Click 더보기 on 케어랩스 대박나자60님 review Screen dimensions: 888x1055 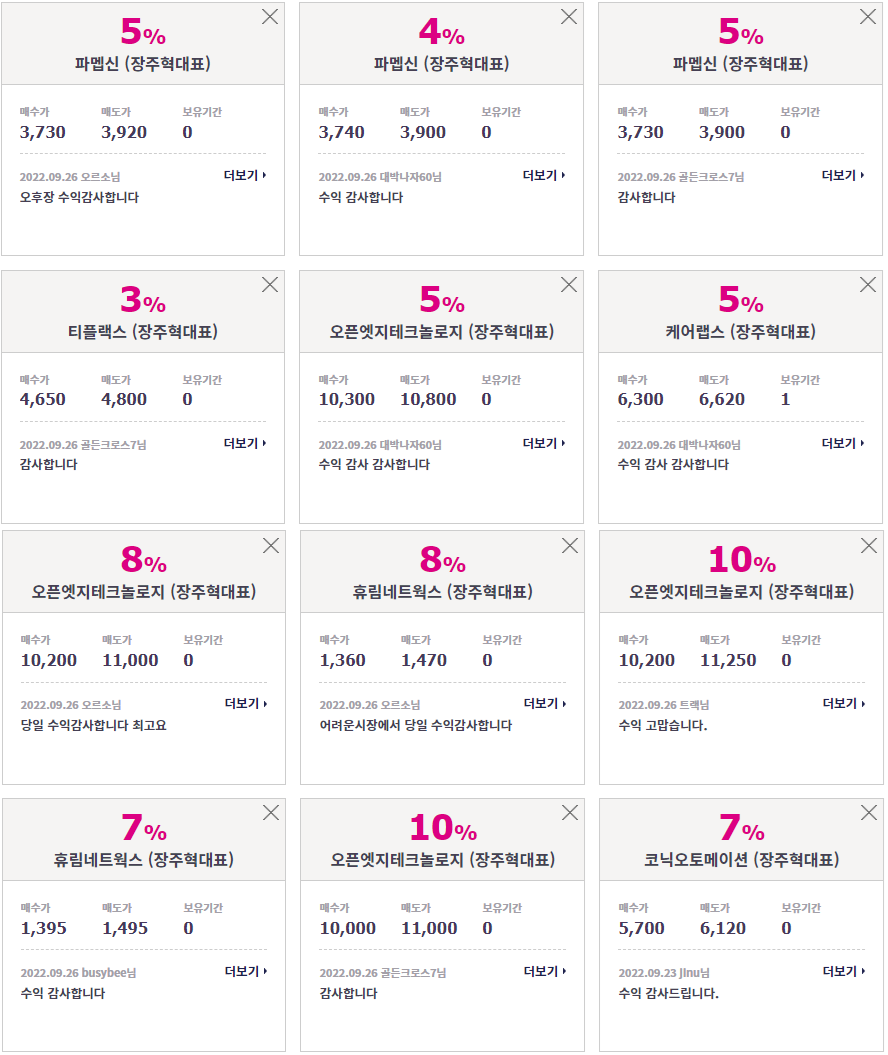pyautogui.click(x=843, y=443)
